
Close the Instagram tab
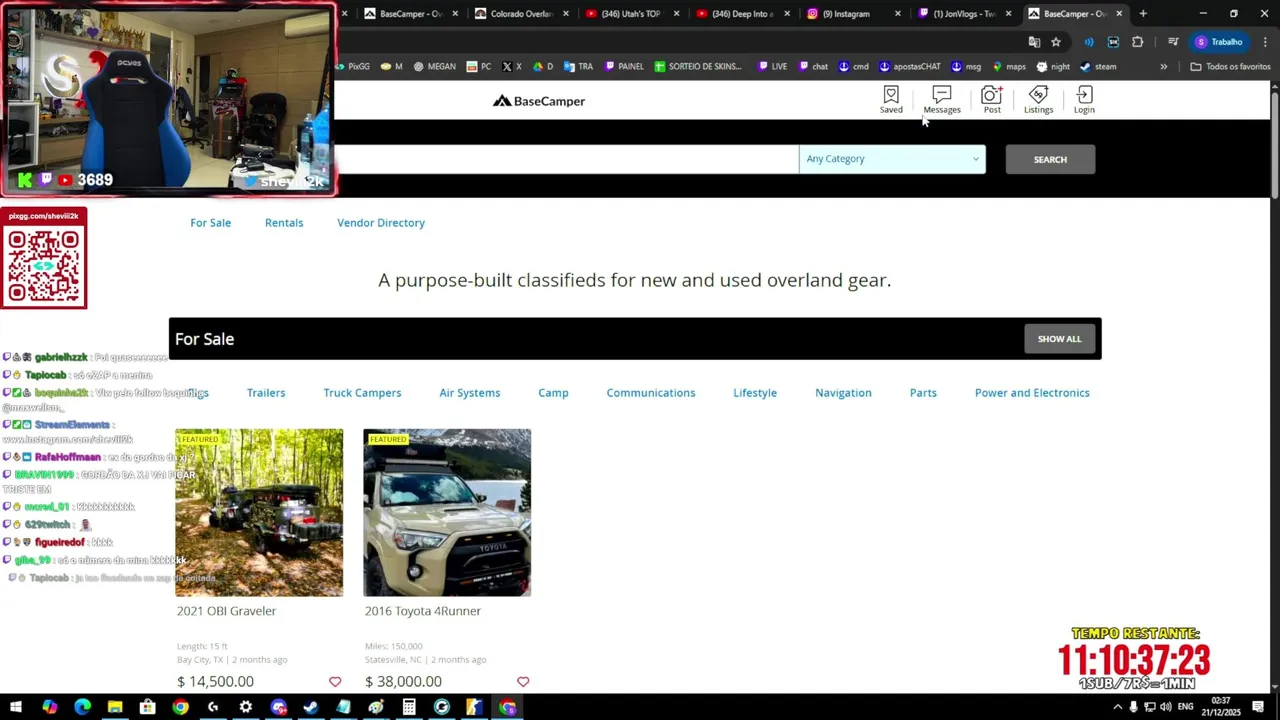[x=897, y=14]
